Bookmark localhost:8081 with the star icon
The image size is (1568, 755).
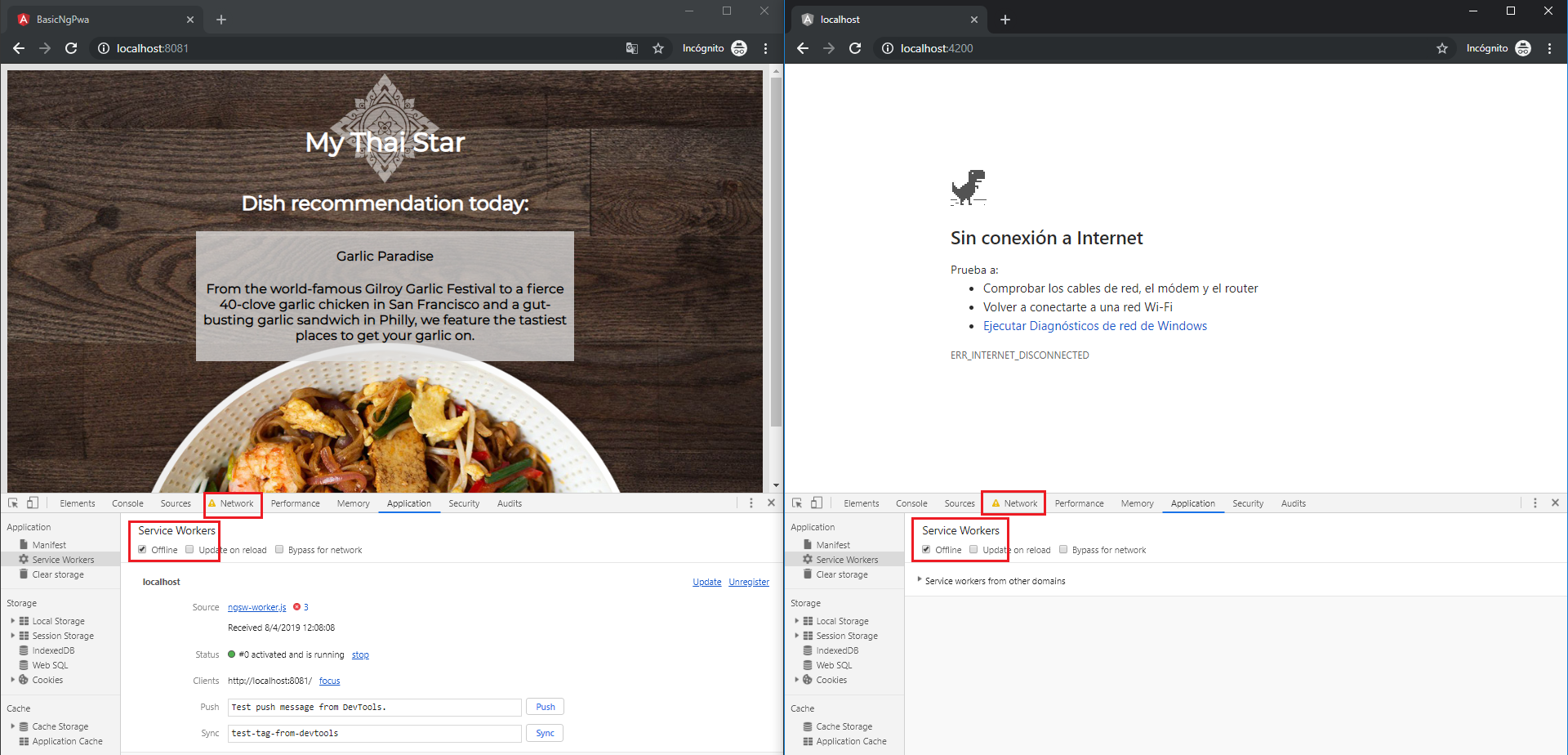pos(658,48)
